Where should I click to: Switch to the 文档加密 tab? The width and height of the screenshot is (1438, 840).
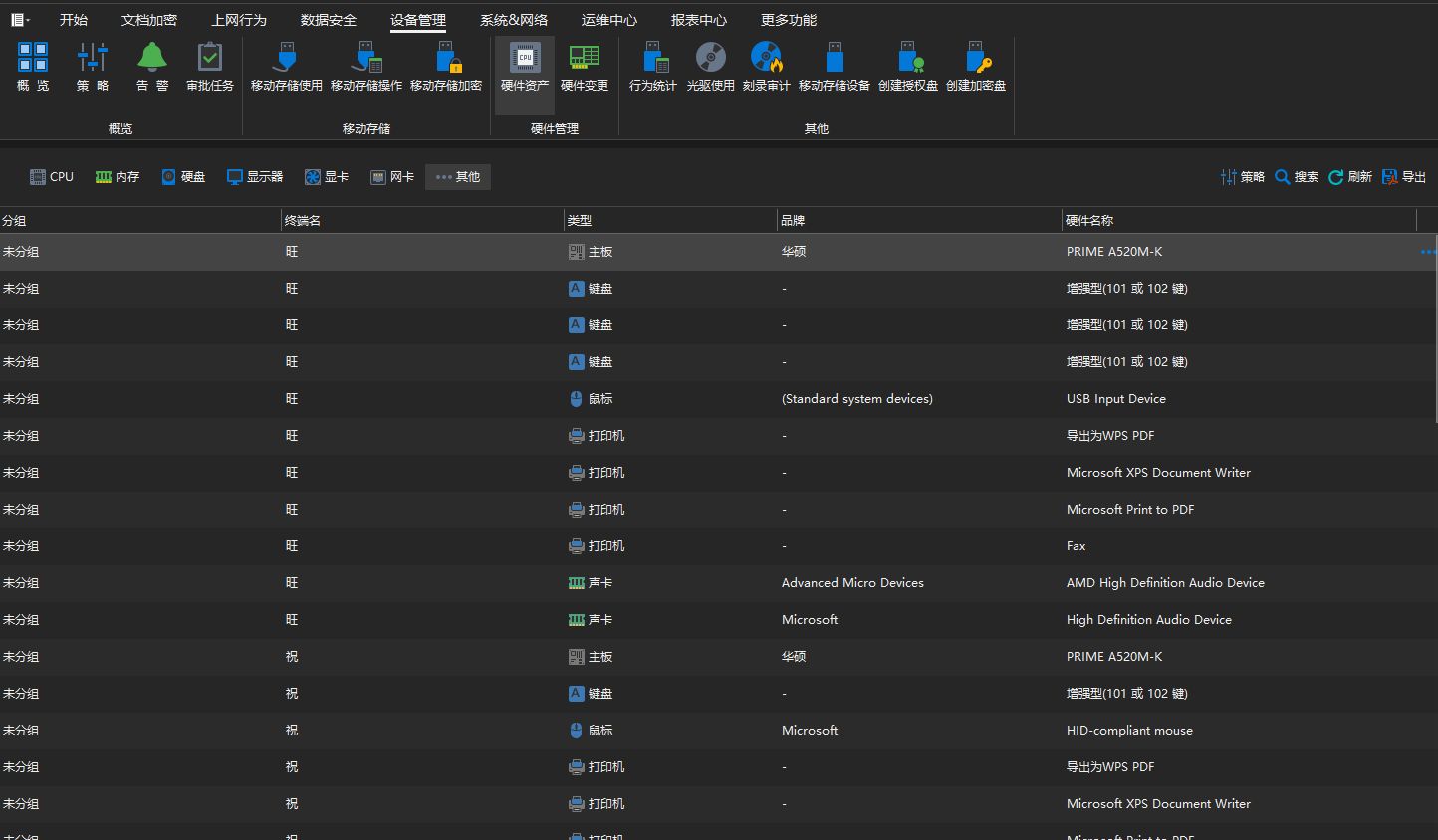click(149, 20)
